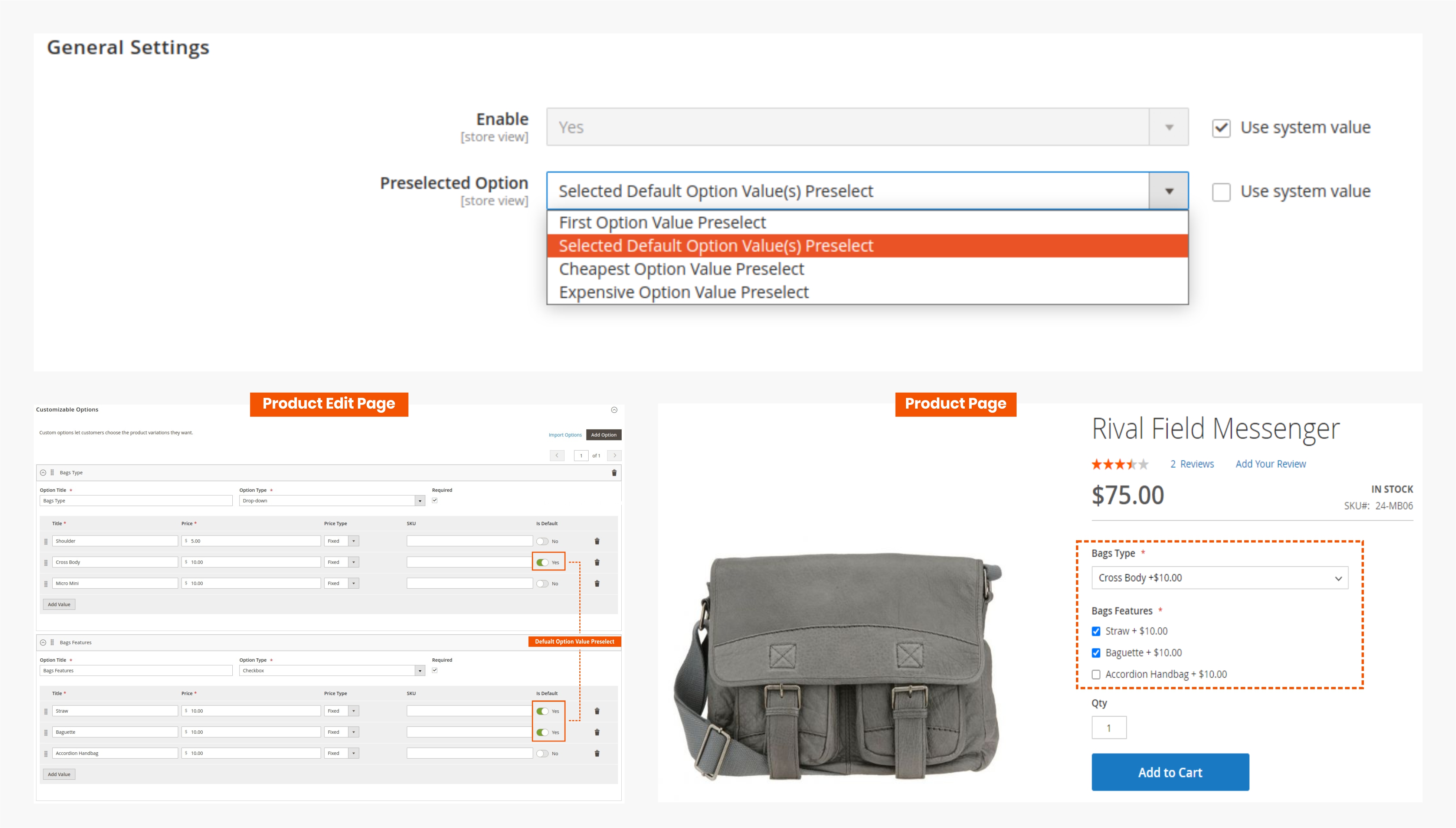Open Price Type dropdown for Shoulder
The width and height of the screenshot is (1456, 828).
pyautogui.click(x=342, y=541)
